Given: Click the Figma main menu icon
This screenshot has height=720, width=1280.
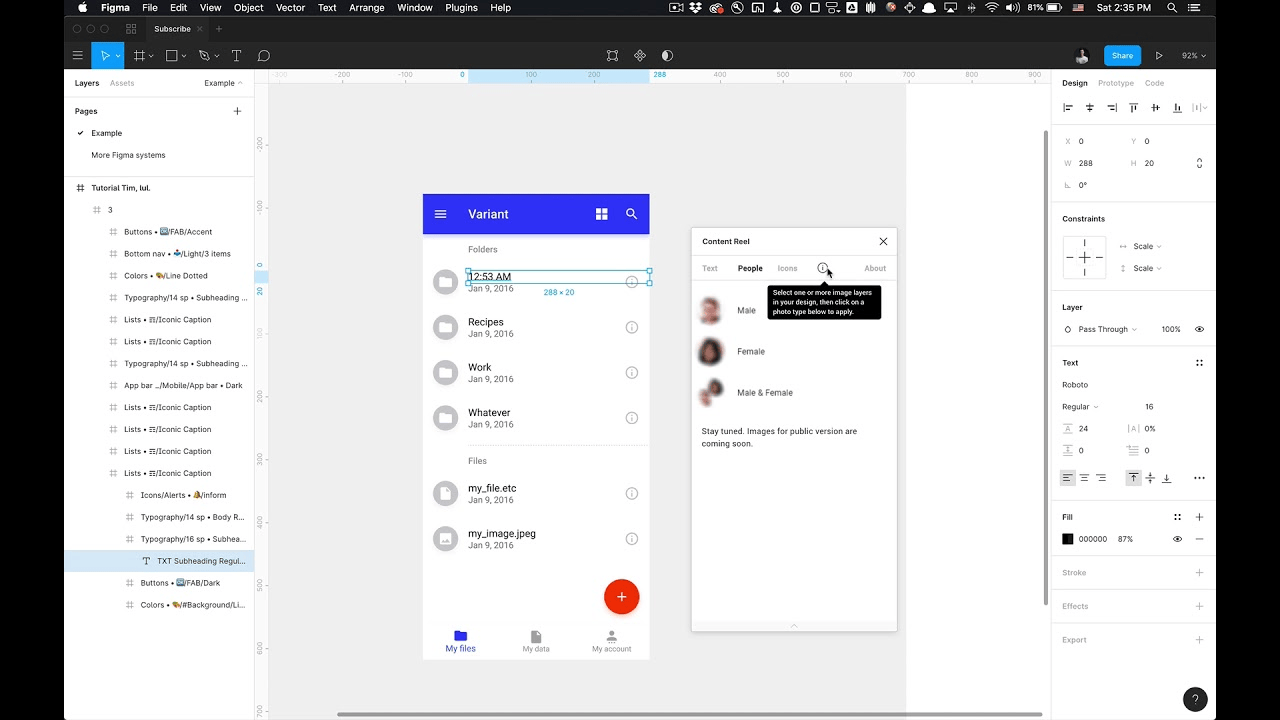Looking at the screenshot, I should (77, 55).
